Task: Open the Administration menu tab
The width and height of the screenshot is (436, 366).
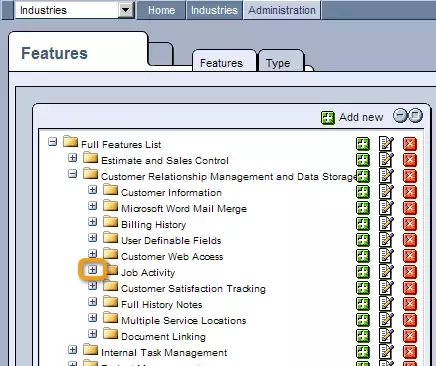Action: pyautogui.click(x=282, y=10)
